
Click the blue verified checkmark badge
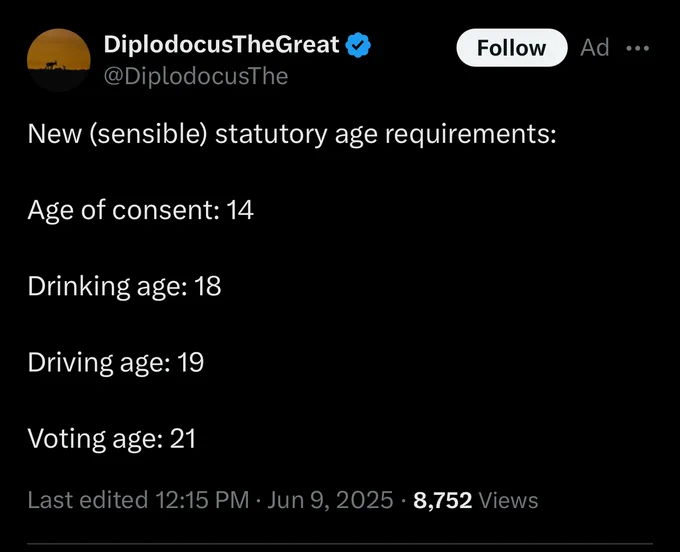(x=358, y=45)
